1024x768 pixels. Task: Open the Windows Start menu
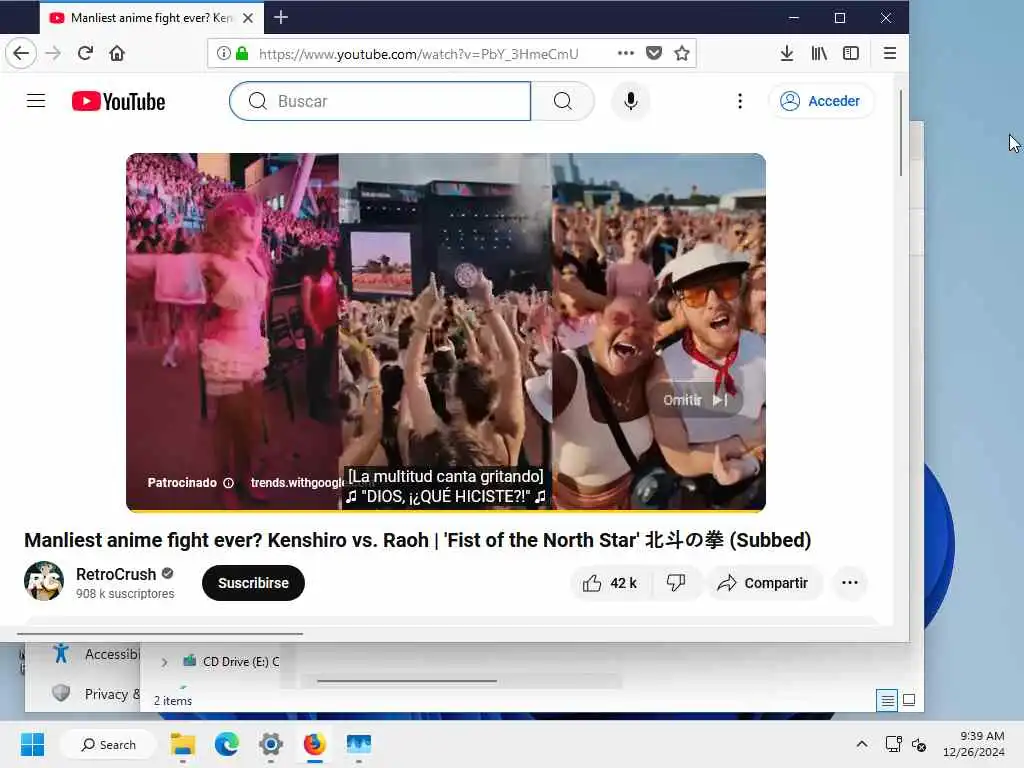[x=32, y=744]
